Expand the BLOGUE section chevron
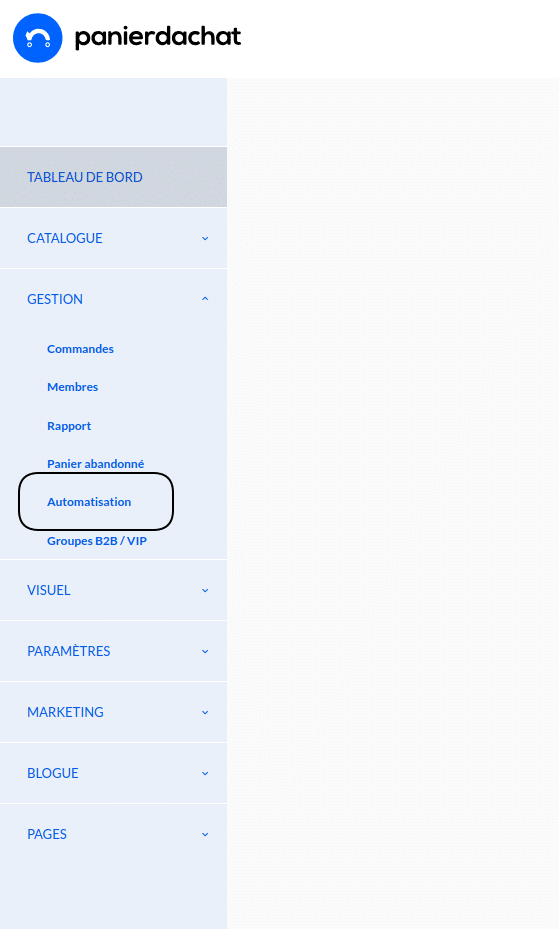 tap(205, 773)
